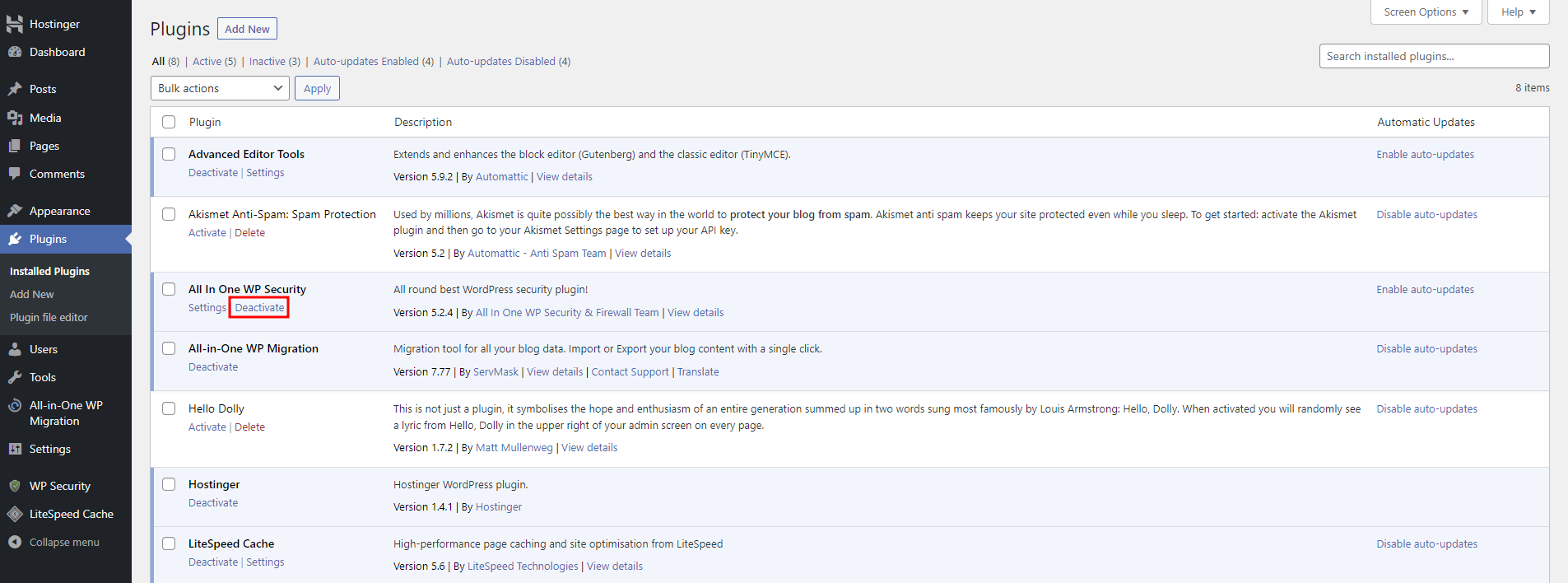Screen dimensions: 1568x583
Task: Check the Advanced Editor Tools checkbox
Action: click(169, 154)
